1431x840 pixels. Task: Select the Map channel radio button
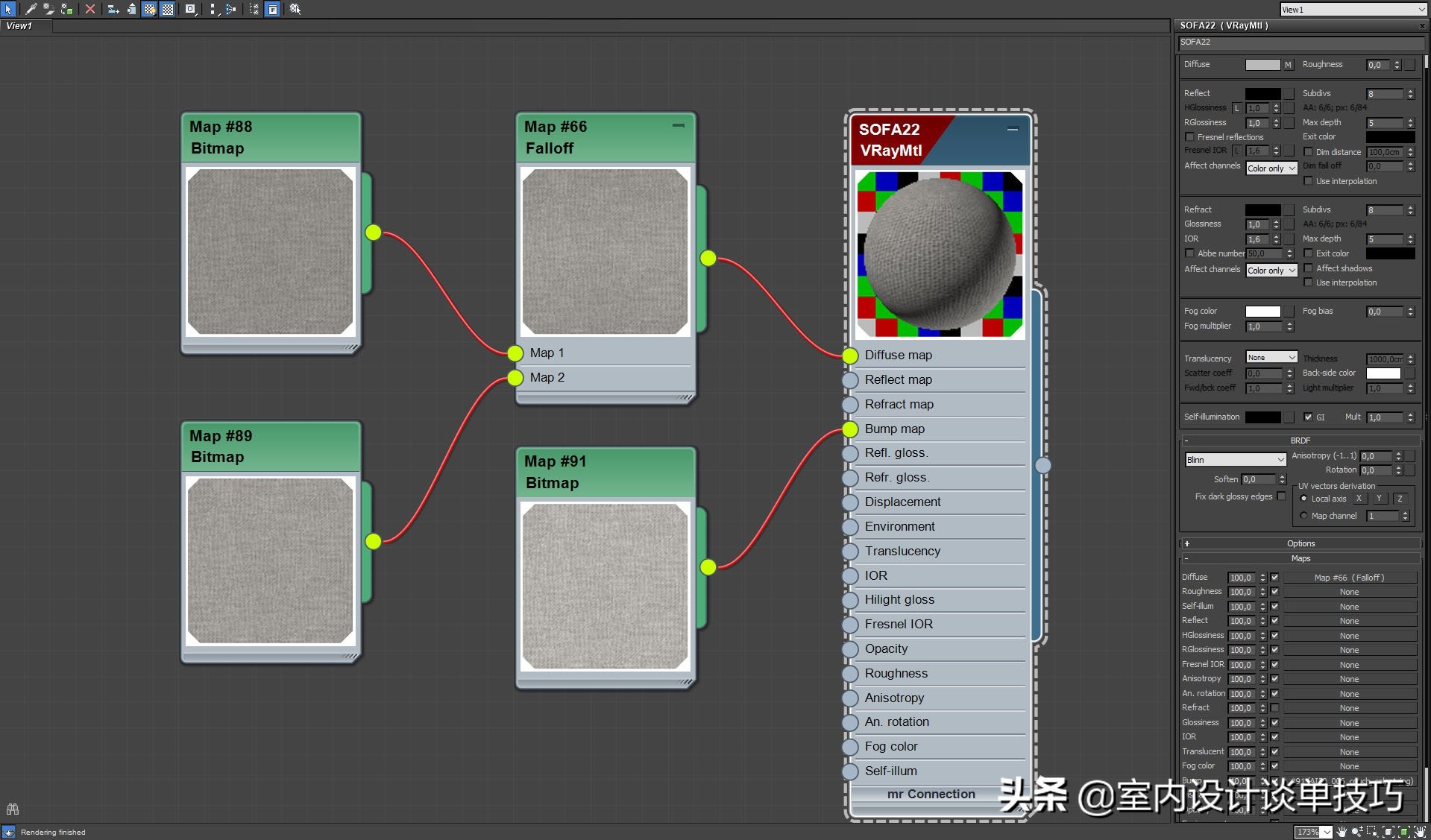[1303, 516]
